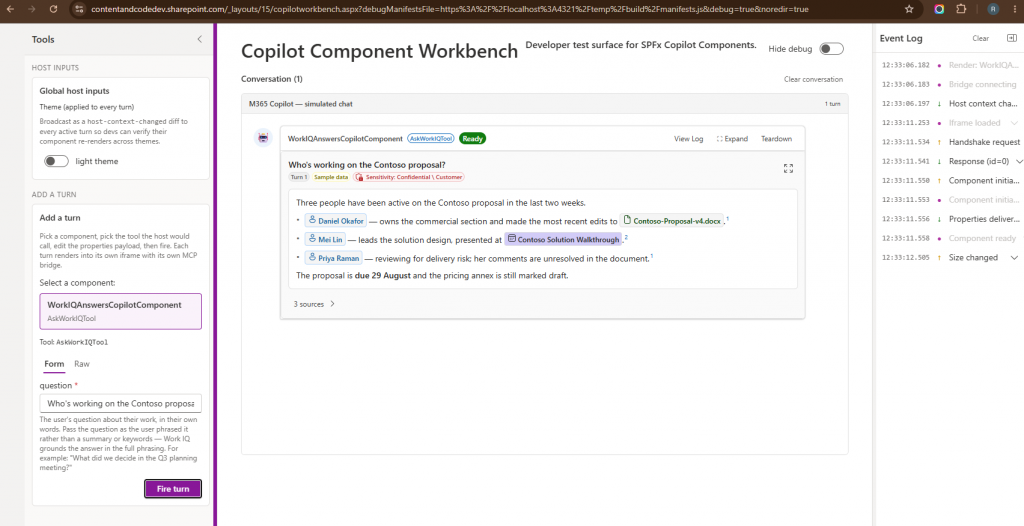
Task: Click the green Ready status badge
Action: (472, 139)
